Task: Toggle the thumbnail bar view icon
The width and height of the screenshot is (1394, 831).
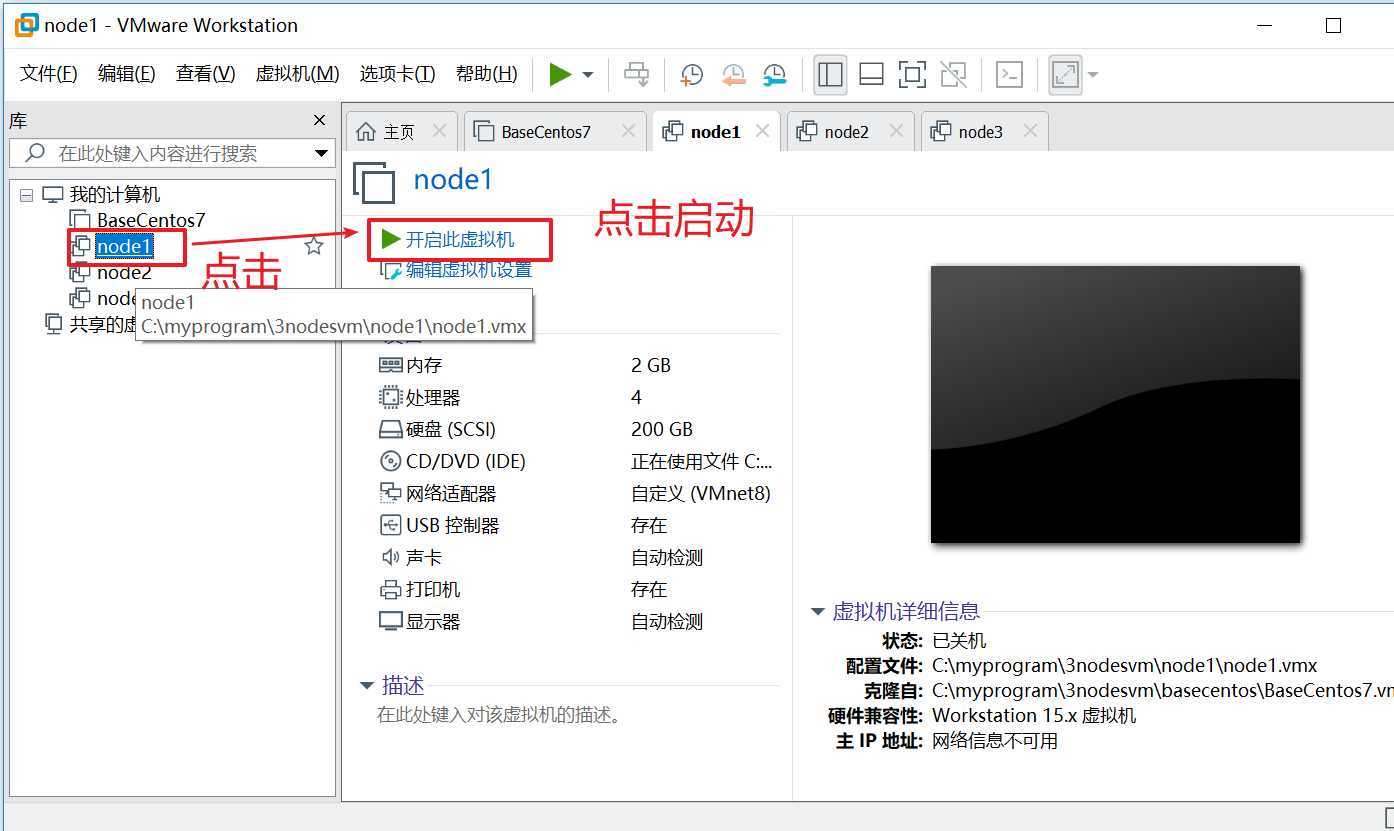Action: pos(871,74)
